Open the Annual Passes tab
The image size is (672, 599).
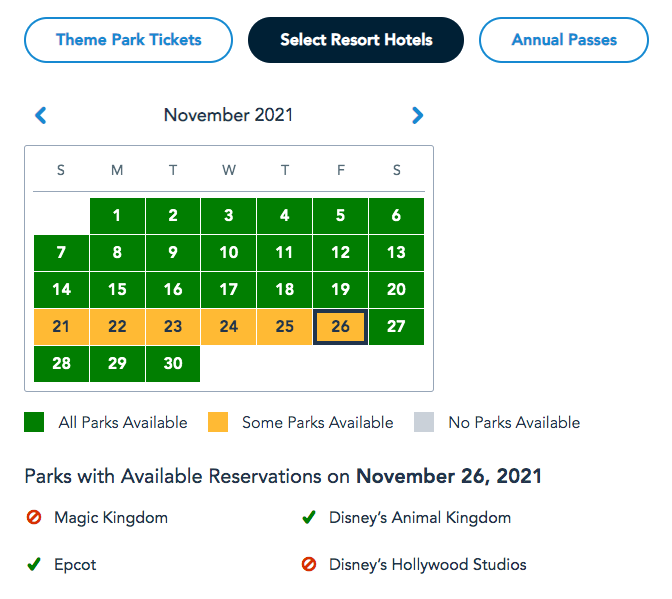tap(564, 40)
